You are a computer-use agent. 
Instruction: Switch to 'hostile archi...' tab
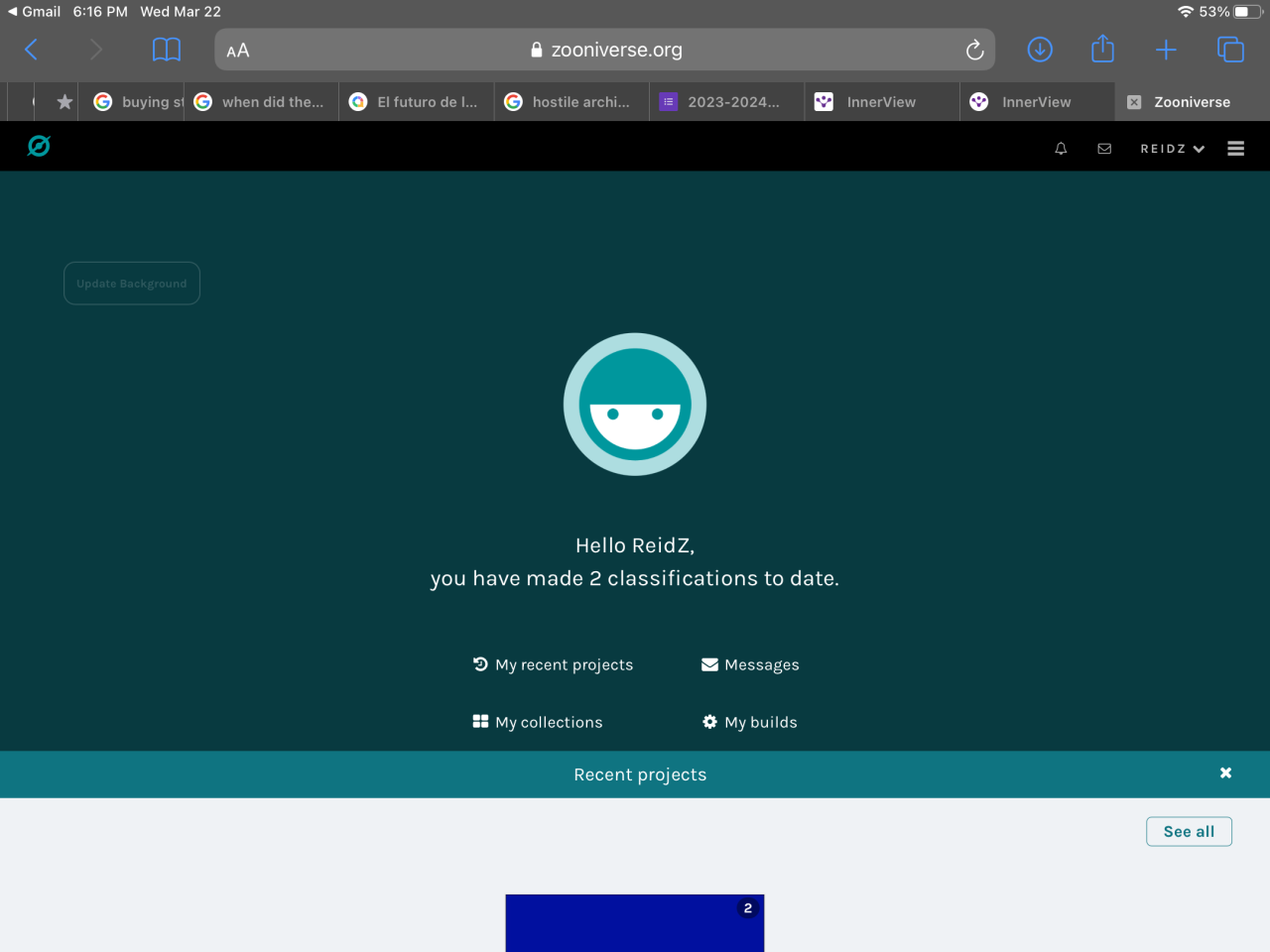pyautogui.click(x=571, y=102)
